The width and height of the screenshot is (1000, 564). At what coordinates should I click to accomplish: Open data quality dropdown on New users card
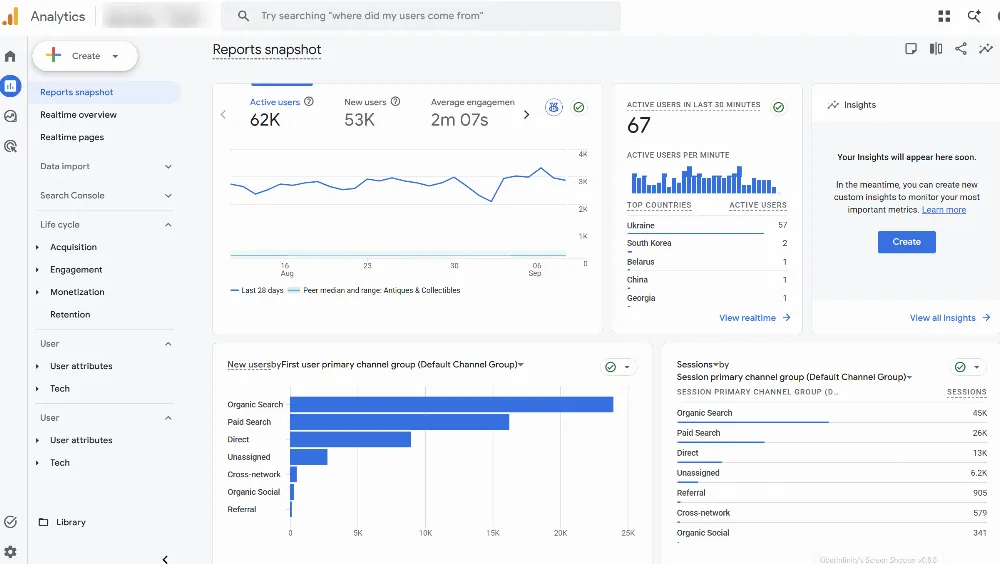point(619,367)
